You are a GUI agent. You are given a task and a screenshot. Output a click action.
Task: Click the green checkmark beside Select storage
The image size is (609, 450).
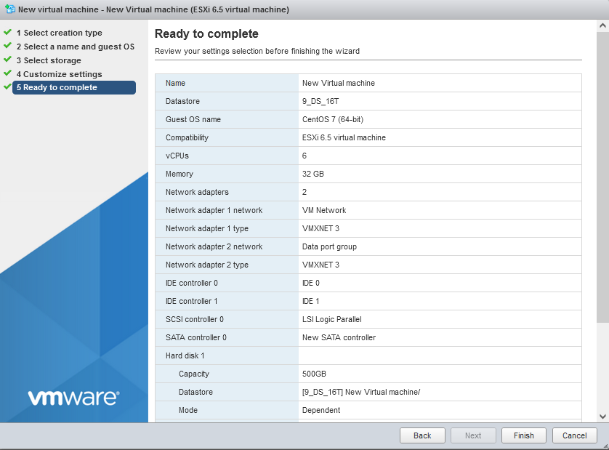tap(8, 60)
